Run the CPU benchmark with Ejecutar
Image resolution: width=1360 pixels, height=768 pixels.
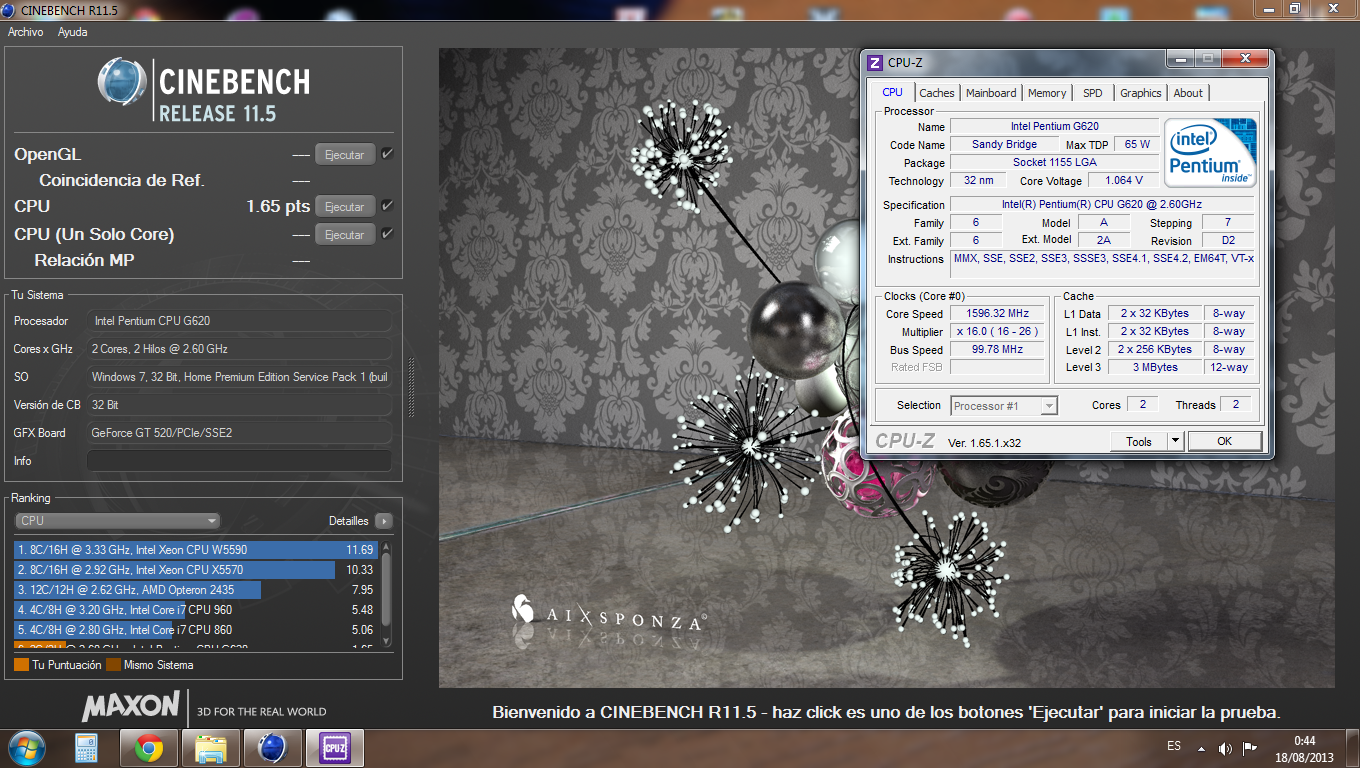pos(345,207)
